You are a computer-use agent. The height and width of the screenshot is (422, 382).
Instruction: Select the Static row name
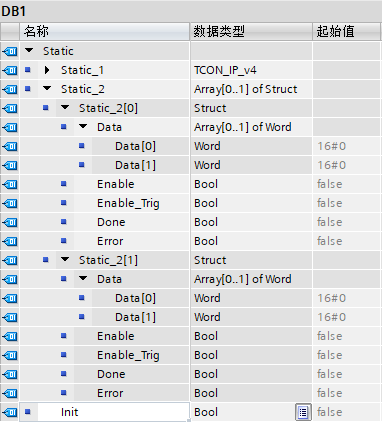tap(58, 51)
